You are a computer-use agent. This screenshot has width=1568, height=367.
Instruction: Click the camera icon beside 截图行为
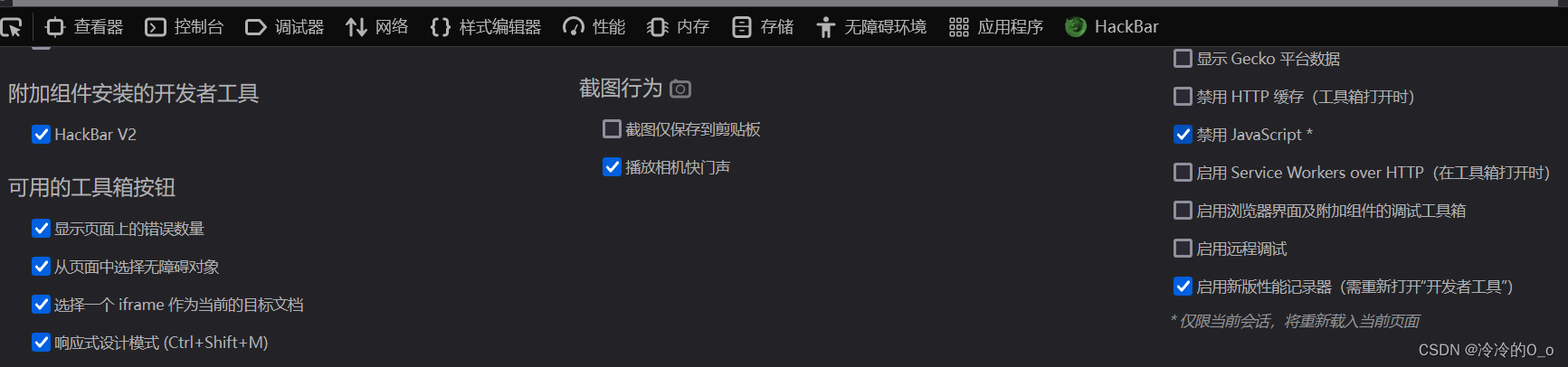[680, 89]
